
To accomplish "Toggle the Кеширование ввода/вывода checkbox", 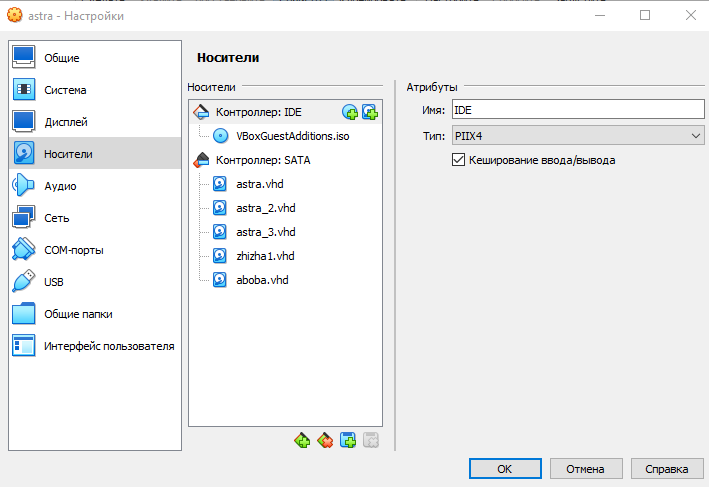I will [458, 160].
